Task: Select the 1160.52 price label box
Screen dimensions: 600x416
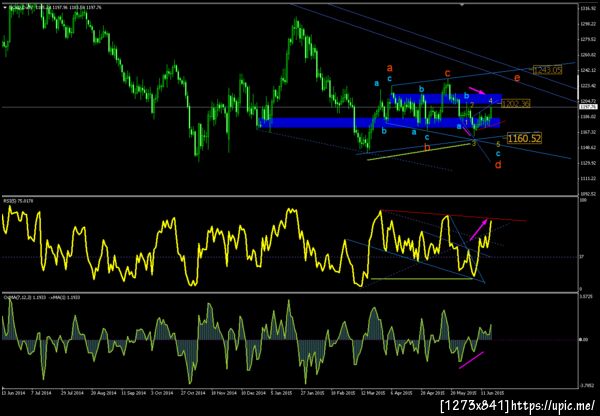Action: tap(524, 138)
